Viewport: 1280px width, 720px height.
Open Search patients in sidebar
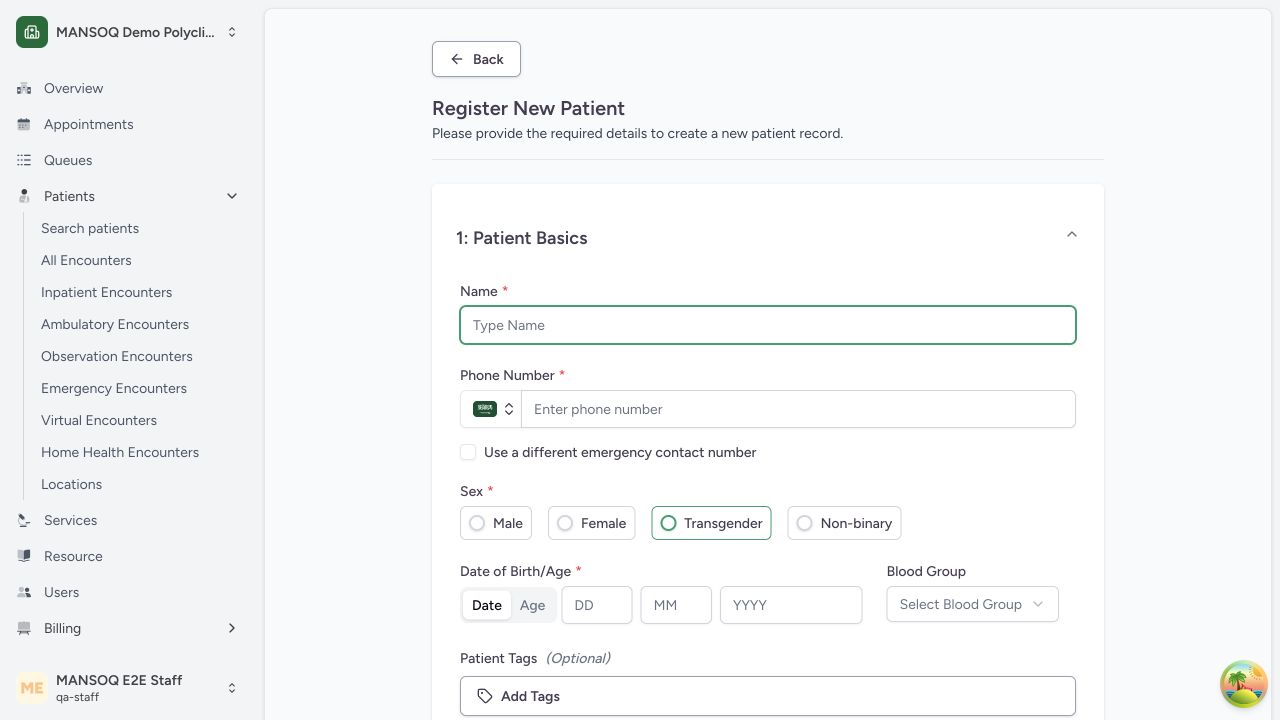tap(90, 228)
